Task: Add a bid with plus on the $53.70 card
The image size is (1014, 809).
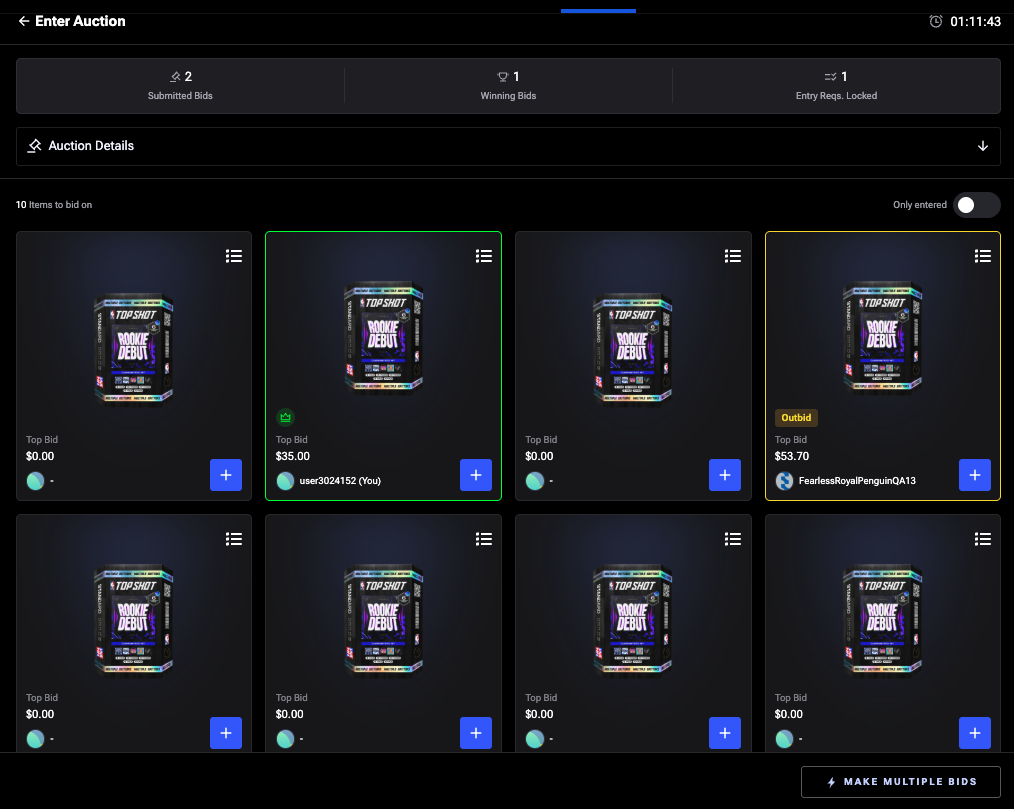Action: tap(975, 475)
